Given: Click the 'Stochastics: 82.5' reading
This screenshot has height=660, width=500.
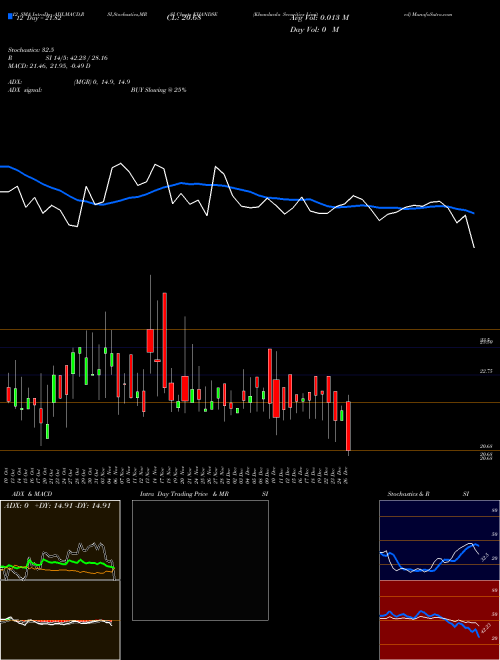Looking at the screenshot, I should [x=31, y=49].
